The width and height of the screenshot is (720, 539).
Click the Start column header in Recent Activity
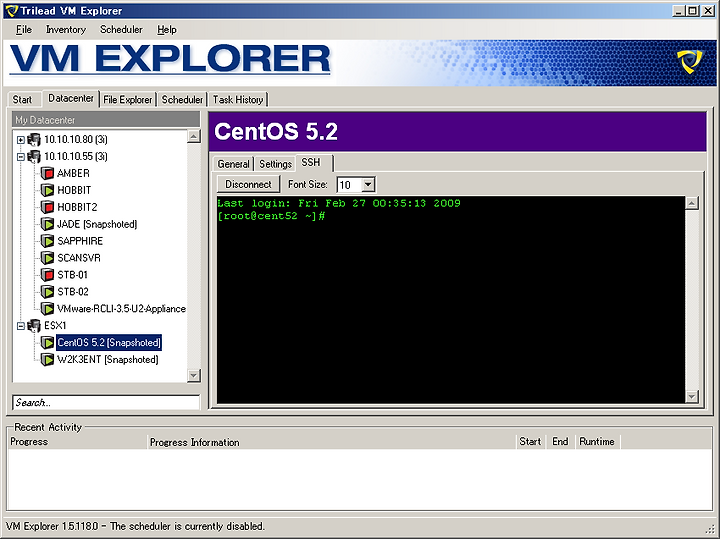530,442
